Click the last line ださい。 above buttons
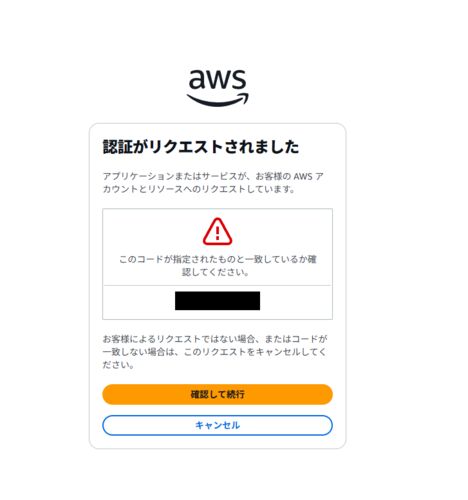This screenshot has height=500, width=468. tap(118, 365)
